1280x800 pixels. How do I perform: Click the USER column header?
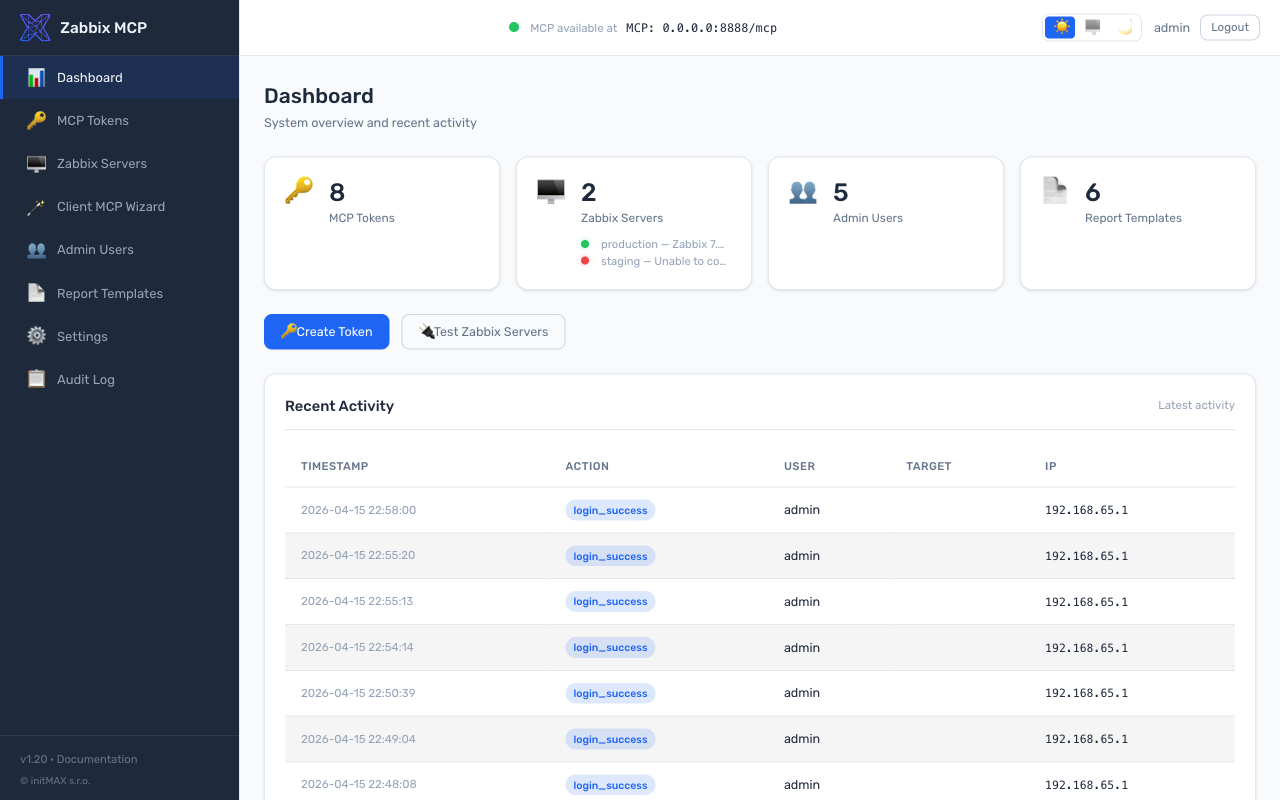799,466
